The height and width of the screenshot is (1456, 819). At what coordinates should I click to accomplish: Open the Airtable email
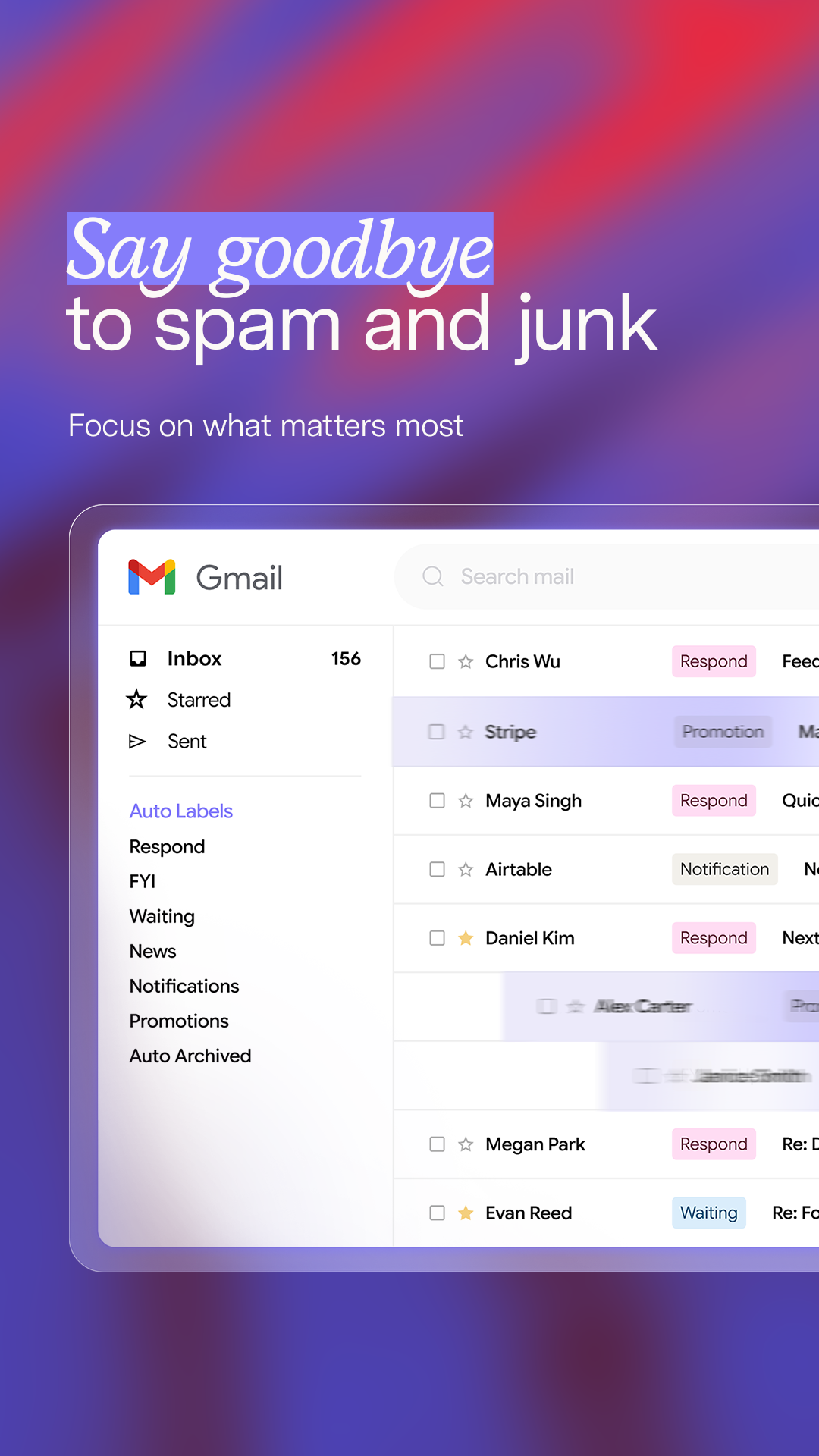click(607, 869)
